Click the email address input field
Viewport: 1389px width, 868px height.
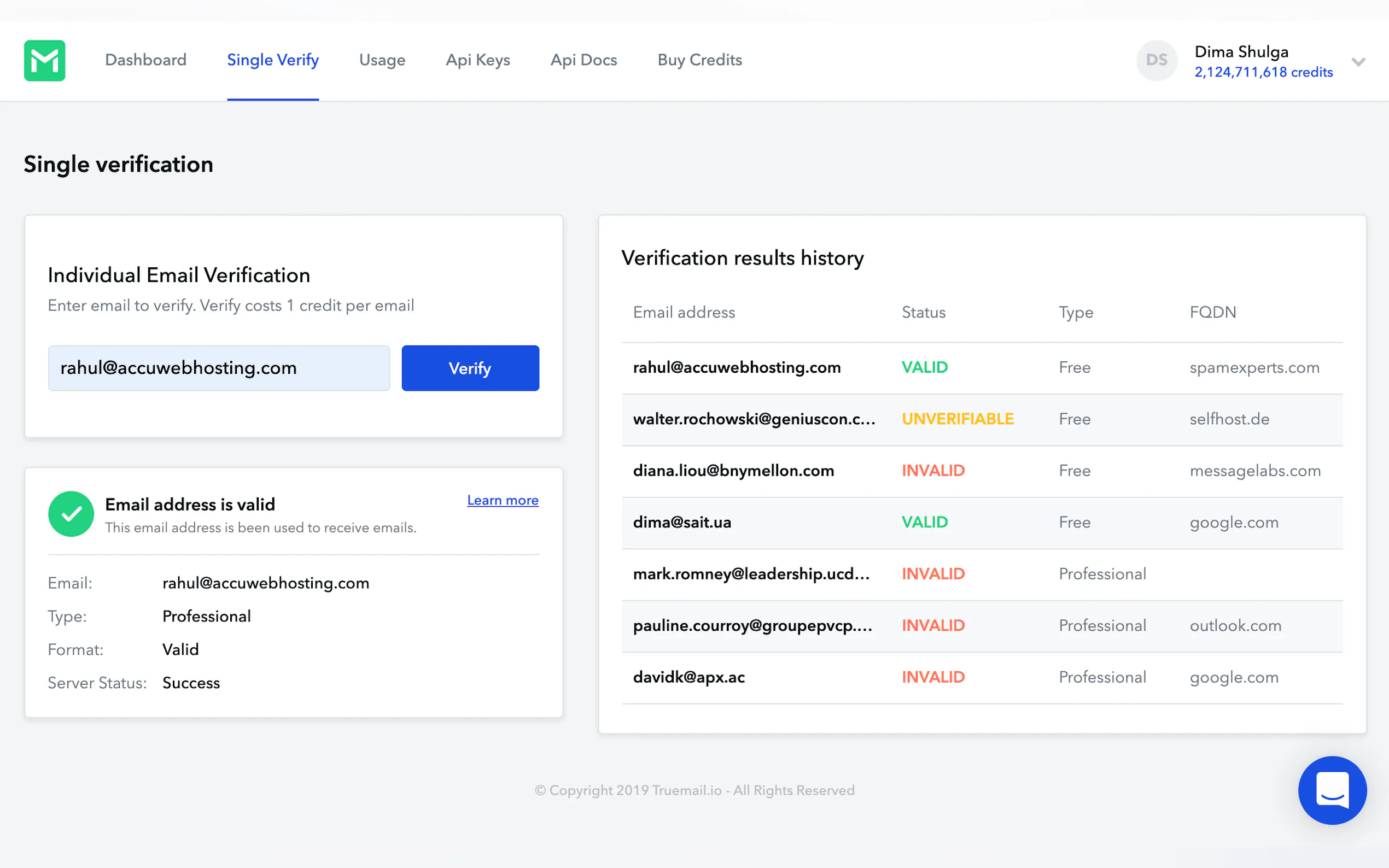(219, 368)
